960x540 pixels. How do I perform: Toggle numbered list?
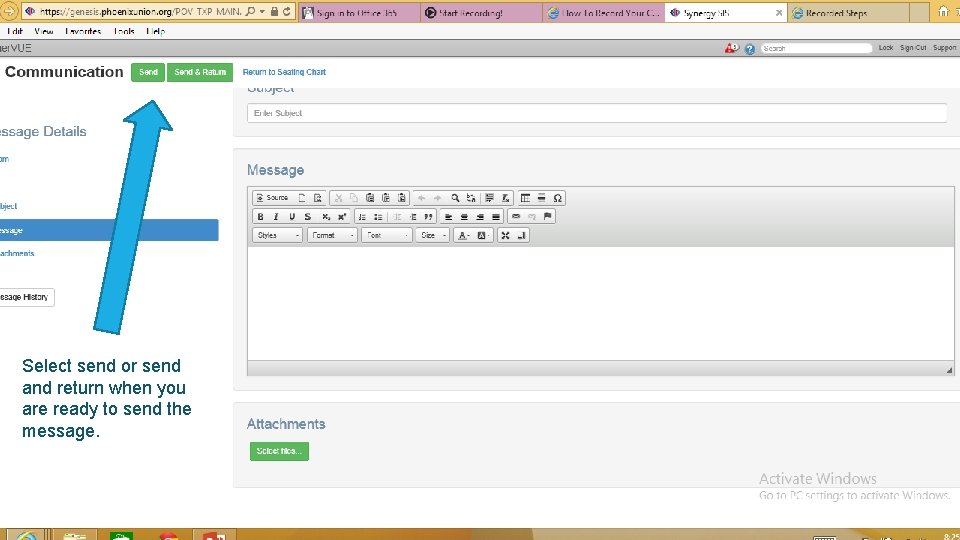tap(362, 217)
